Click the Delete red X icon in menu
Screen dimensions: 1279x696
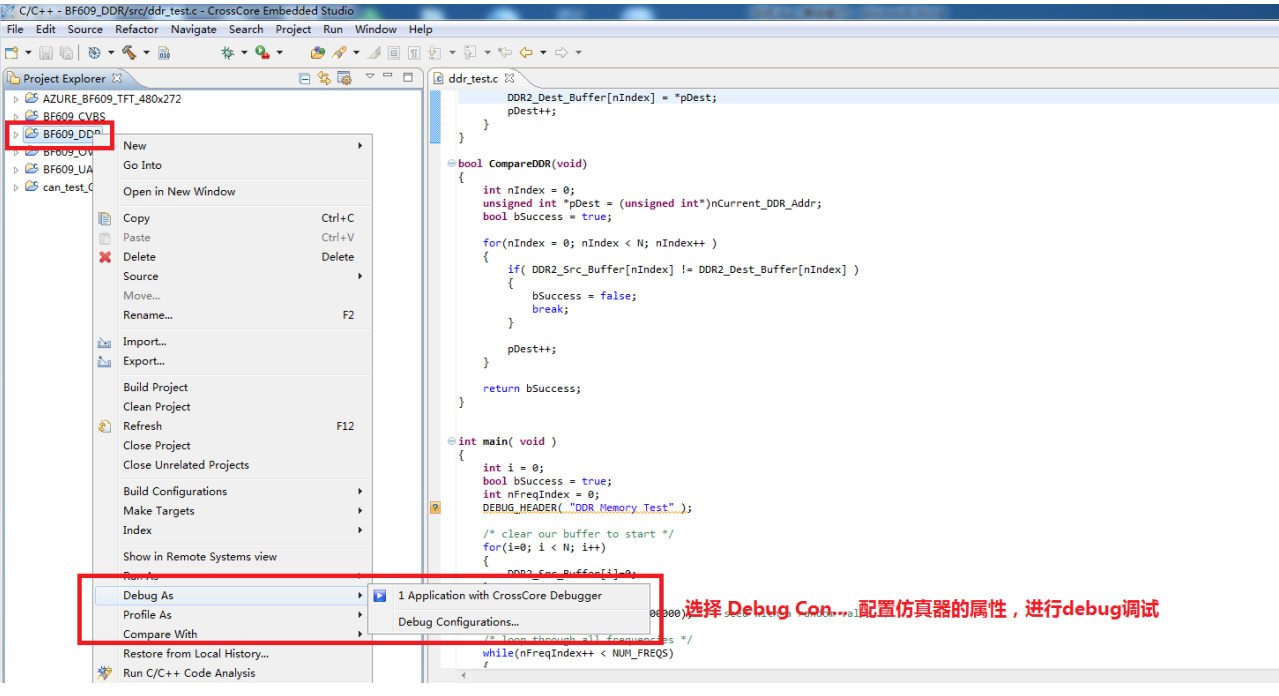[105, 257]
